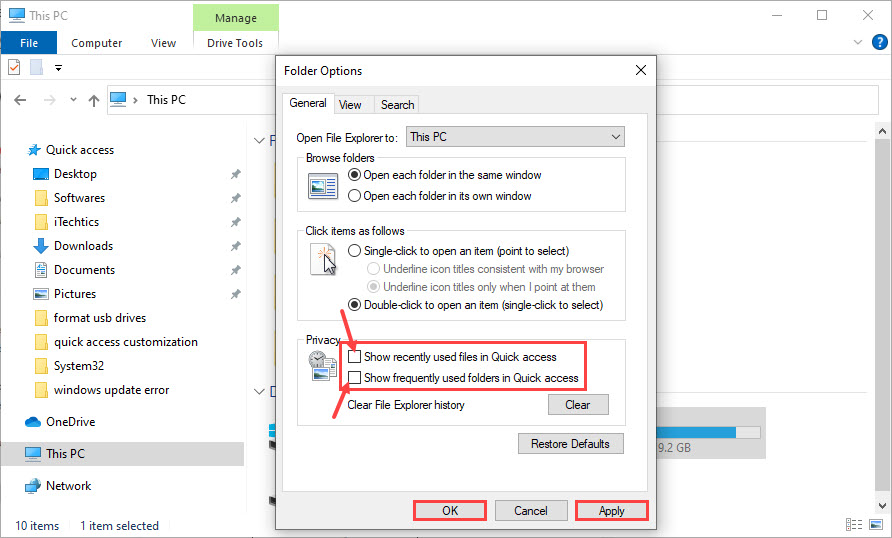The image size is (892, 538).
Task: Click the Desktop folder icon in sidebar
Action: click(x=41, y=174)
